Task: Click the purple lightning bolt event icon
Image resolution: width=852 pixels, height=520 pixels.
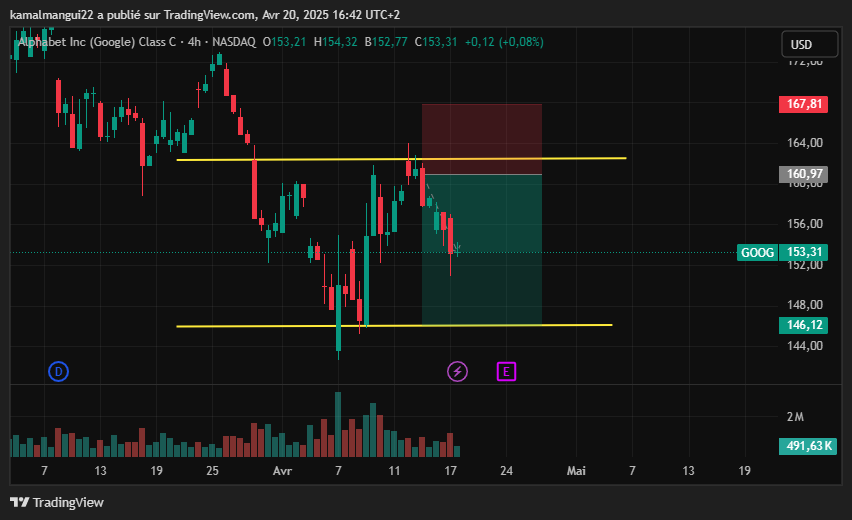Action: tap(457, 372)
